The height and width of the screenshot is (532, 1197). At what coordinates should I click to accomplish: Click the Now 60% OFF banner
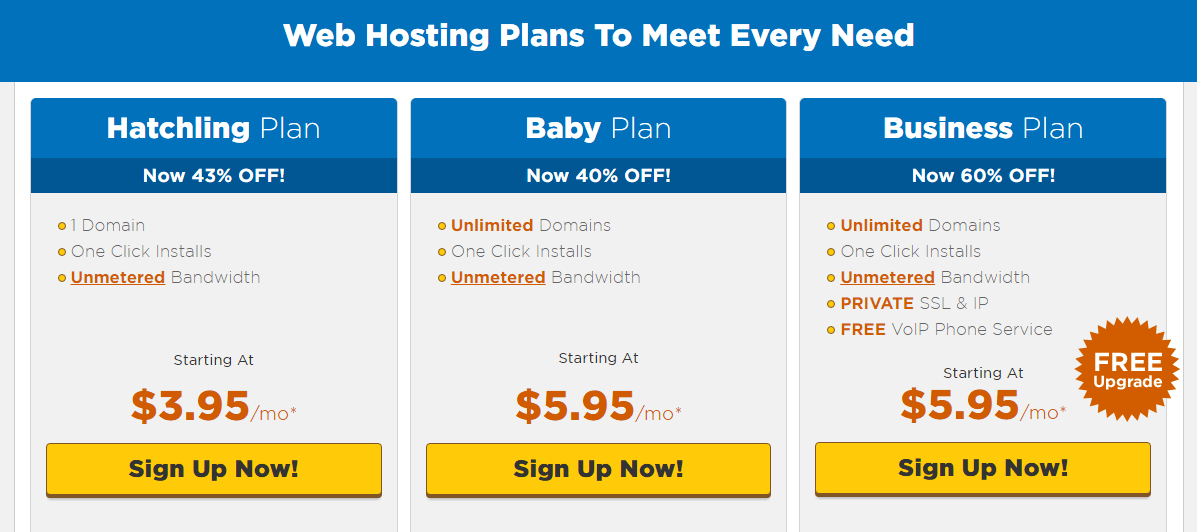pos(982,176)
